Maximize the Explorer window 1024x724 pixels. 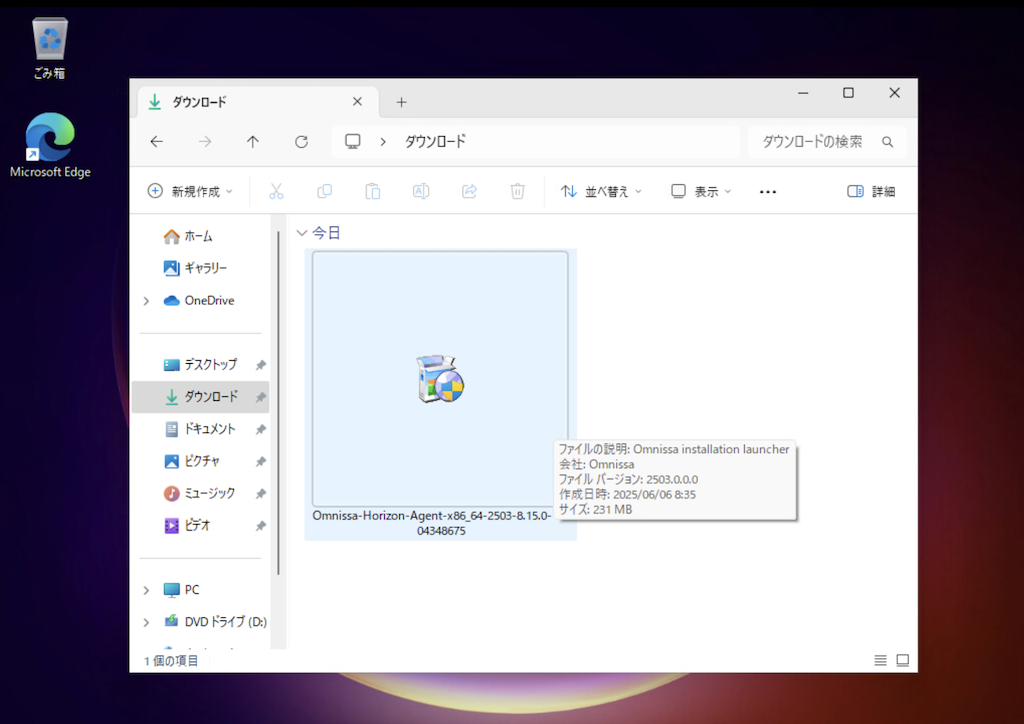tap(848, 93)
